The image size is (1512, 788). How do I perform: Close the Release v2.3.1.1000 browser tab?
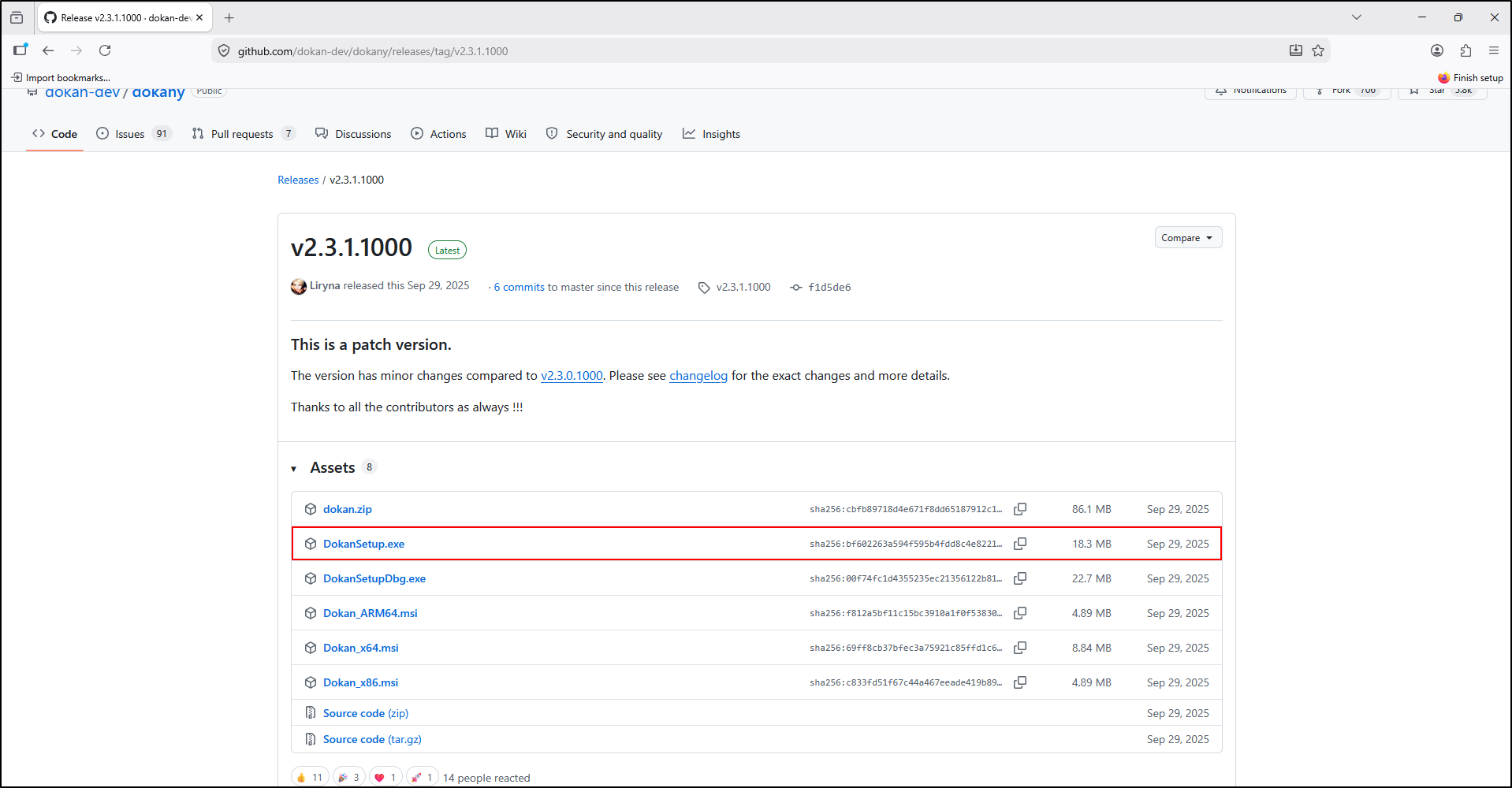[x=199, y=17]
